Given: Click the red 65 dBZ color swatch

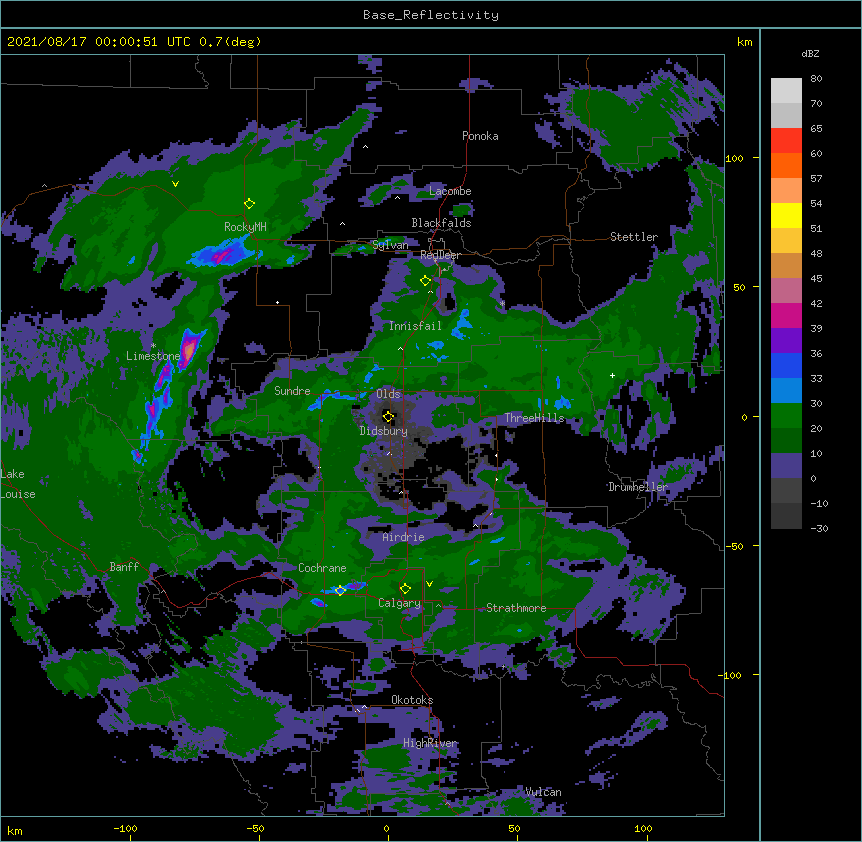Looking at the screenshot, I should coord(786,141).
